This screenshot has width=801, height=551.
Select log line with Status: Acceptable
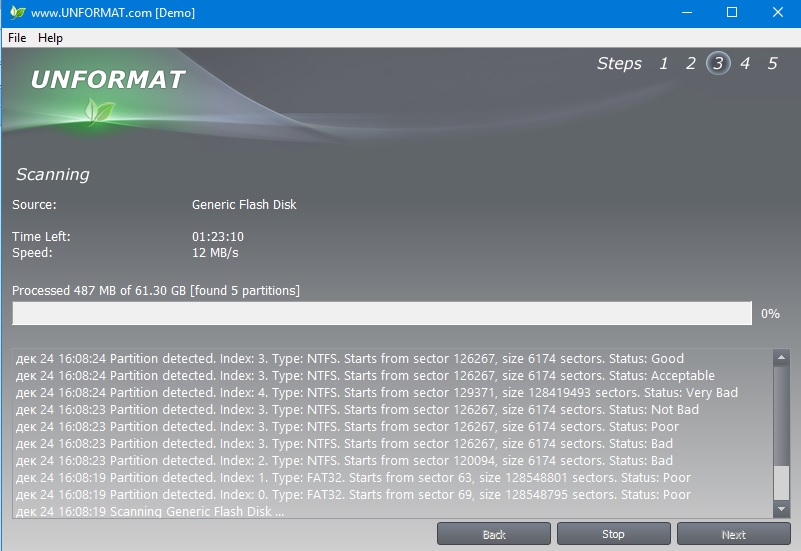365,375
